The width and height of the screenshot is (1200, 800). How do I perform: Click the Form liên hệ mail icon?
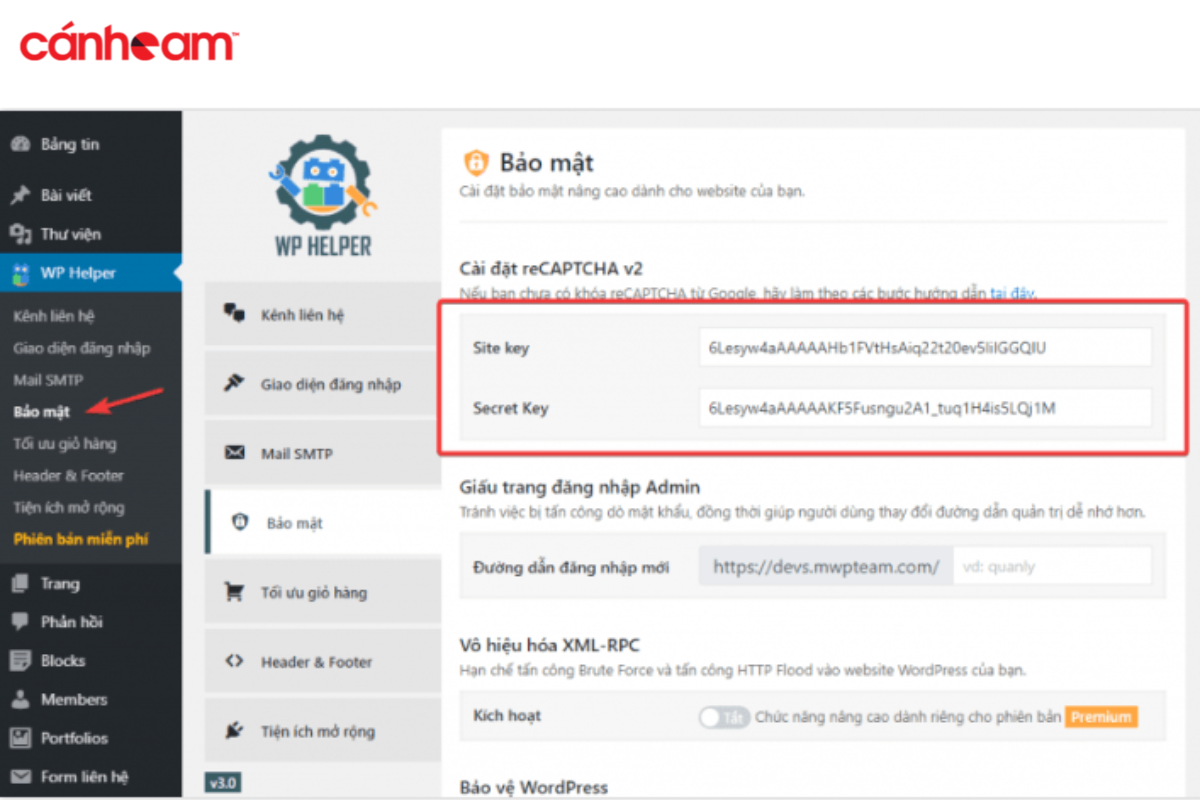(20, 777)
